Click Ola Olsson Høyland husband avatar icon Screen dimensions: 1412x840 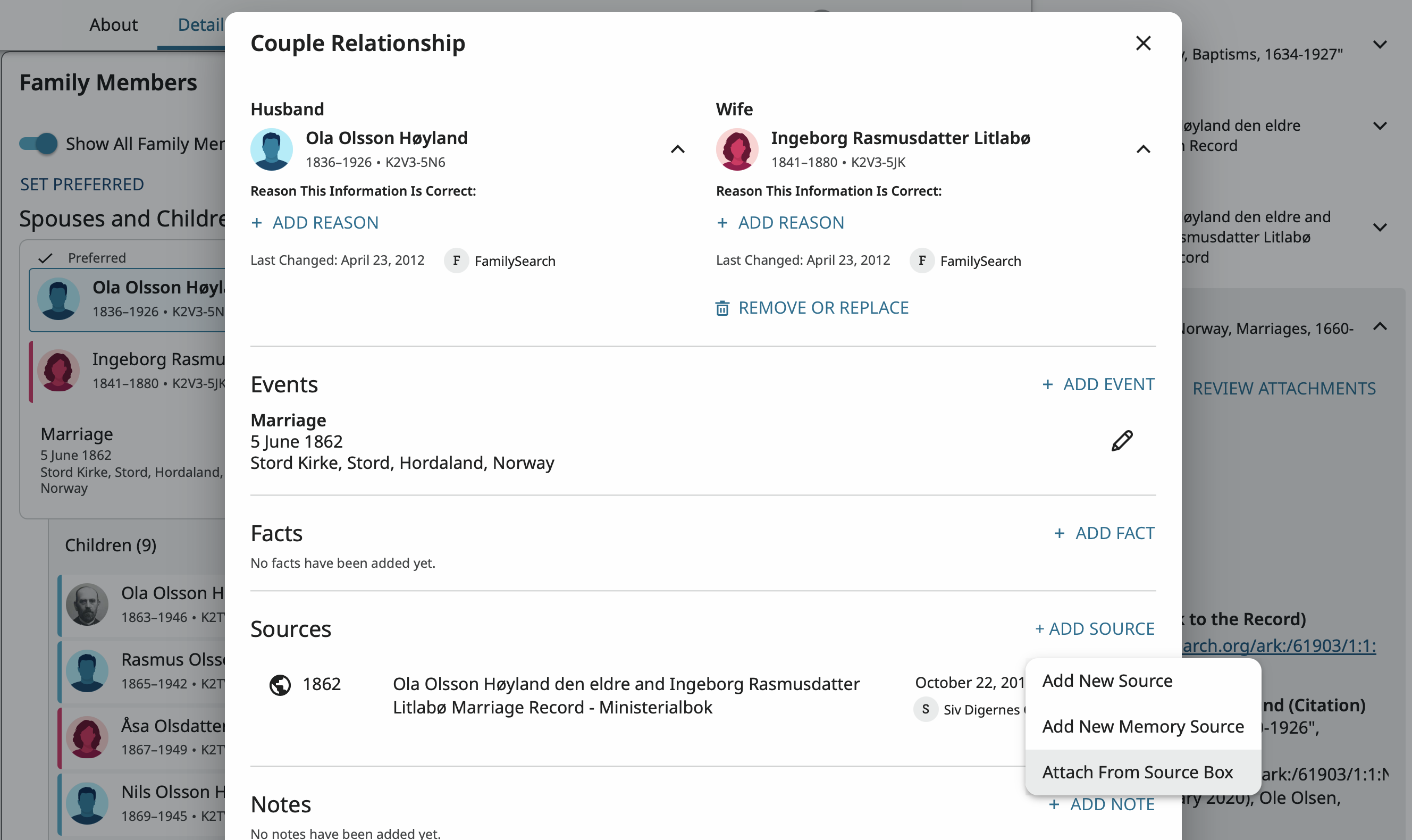pos(272,149)
